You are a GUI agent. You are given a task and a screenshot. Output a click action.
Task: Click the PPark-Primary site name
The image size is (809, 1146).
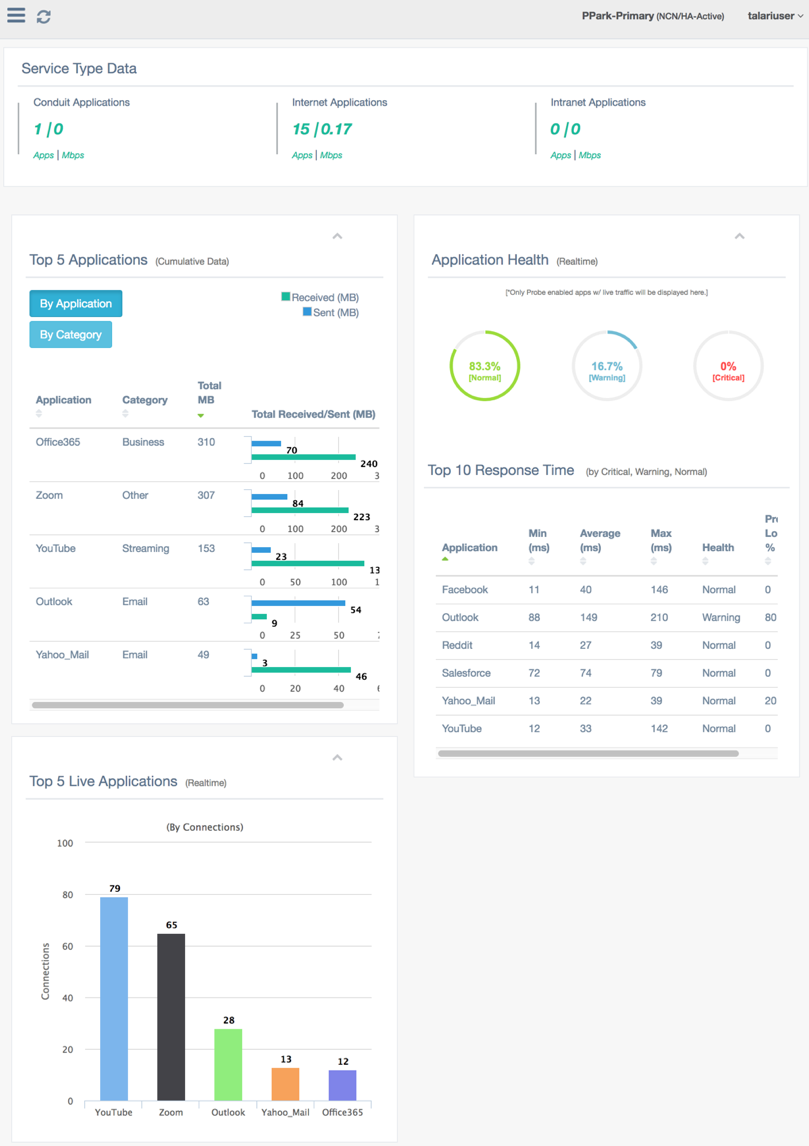coord(618,15)
